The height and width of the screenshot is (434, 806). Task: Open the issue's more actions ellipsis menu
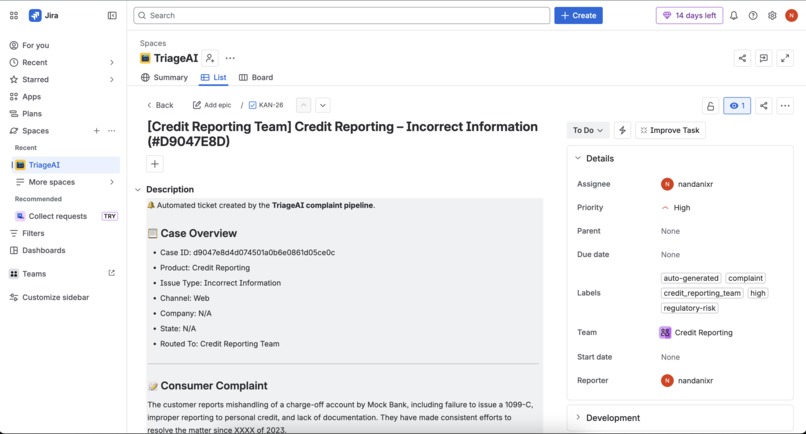point(785,106)
